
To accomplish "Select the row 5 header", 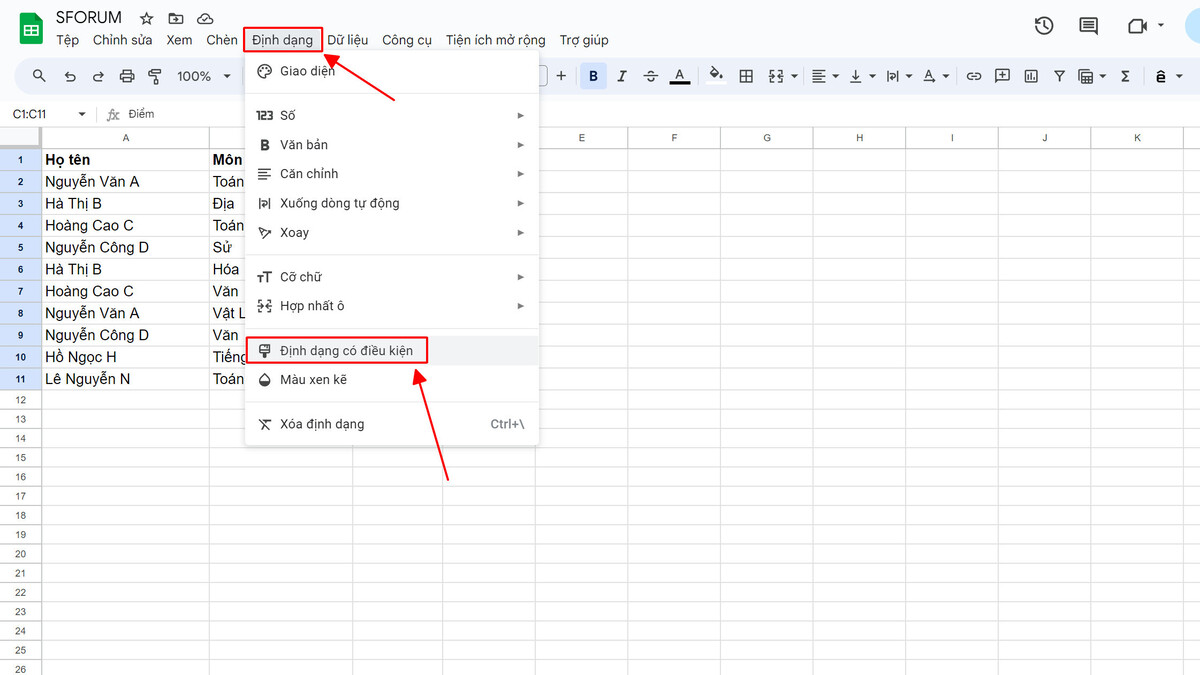I will tap(20, 247).
